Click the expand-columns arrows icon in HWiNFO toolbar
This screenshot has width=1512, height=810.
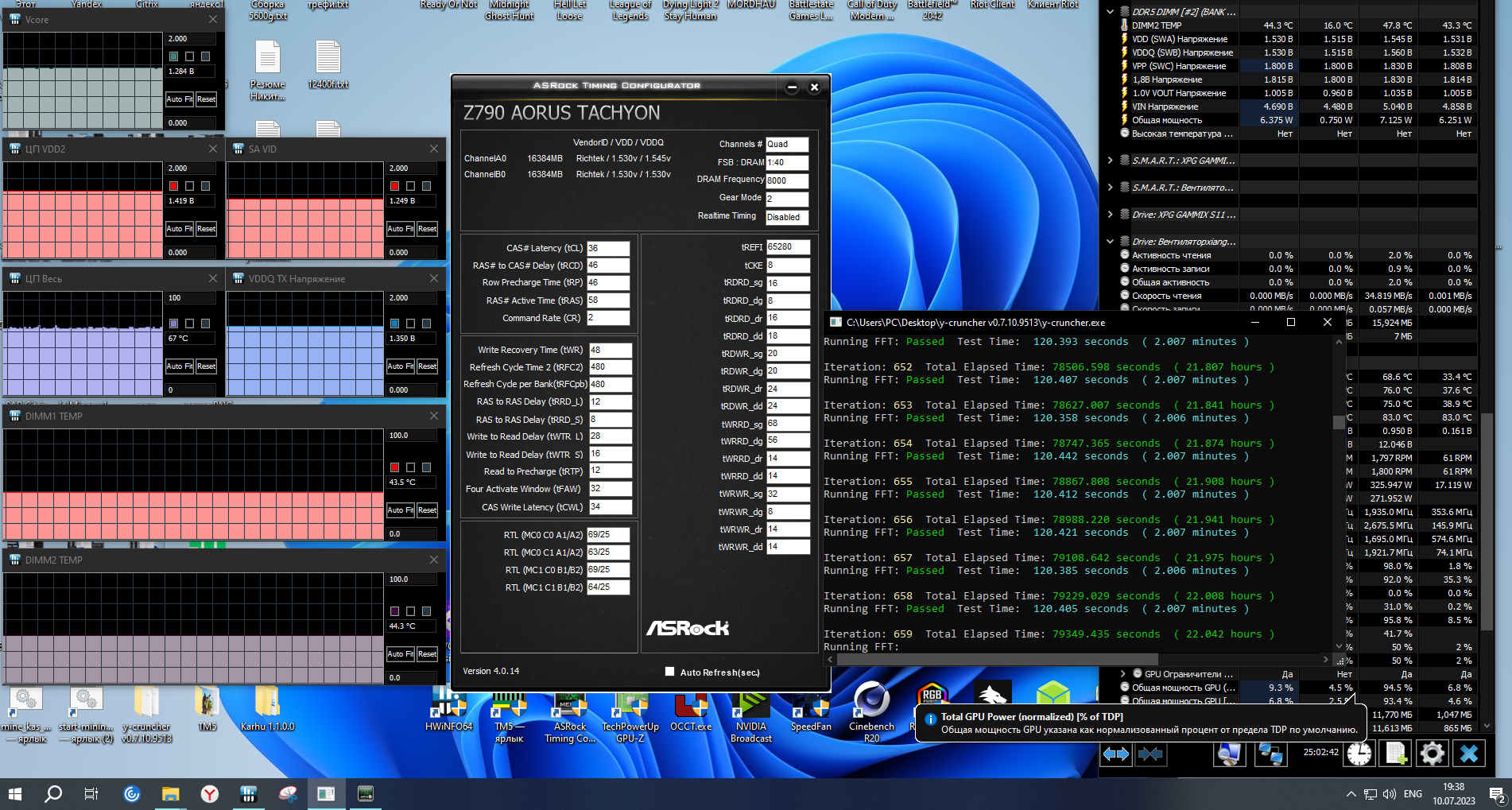(x=1116, y=754)
